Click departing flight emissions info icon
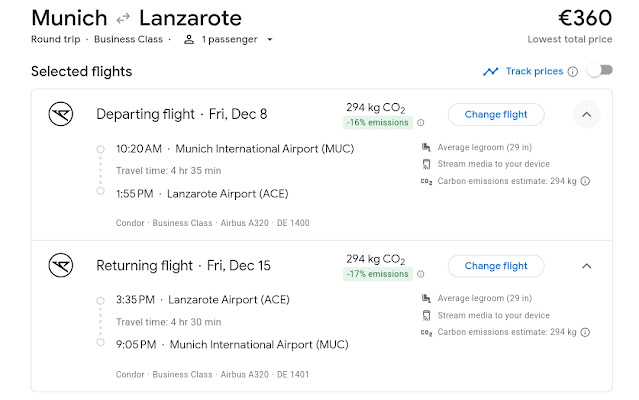This screenshot has width=639, height=400. pyautogui.click(x=420, y=123)
